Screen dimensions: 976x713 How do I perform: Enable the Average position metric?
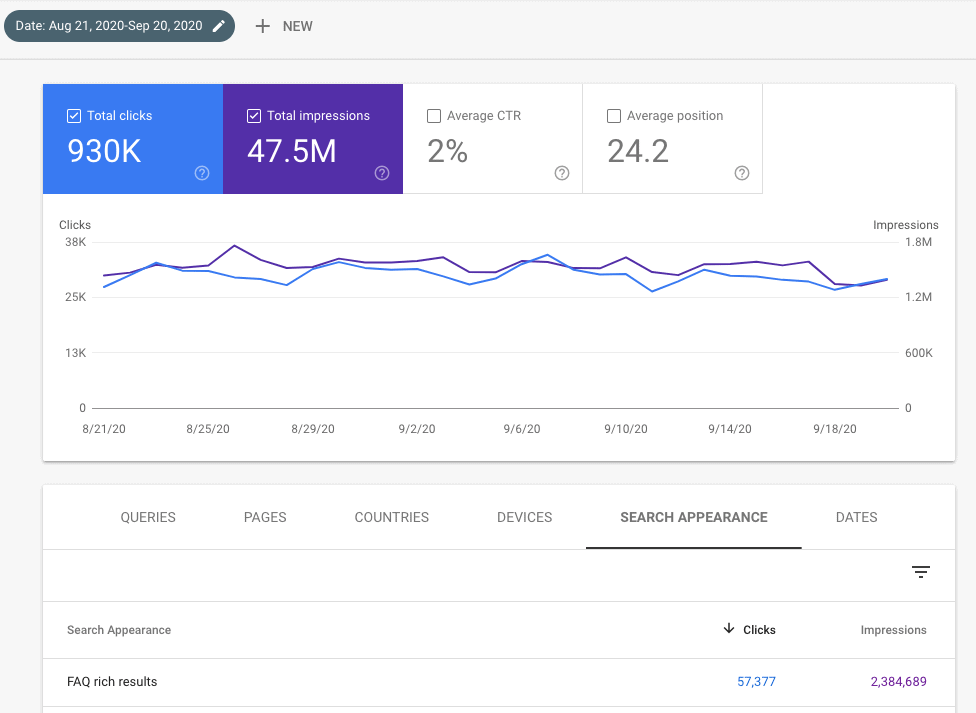tap(613, 115)
